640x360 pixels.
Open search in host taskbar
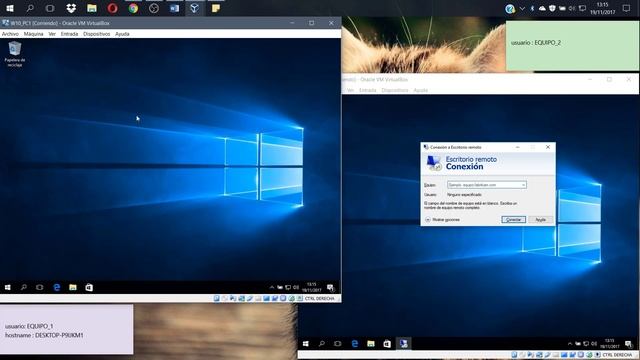point(30,8)
